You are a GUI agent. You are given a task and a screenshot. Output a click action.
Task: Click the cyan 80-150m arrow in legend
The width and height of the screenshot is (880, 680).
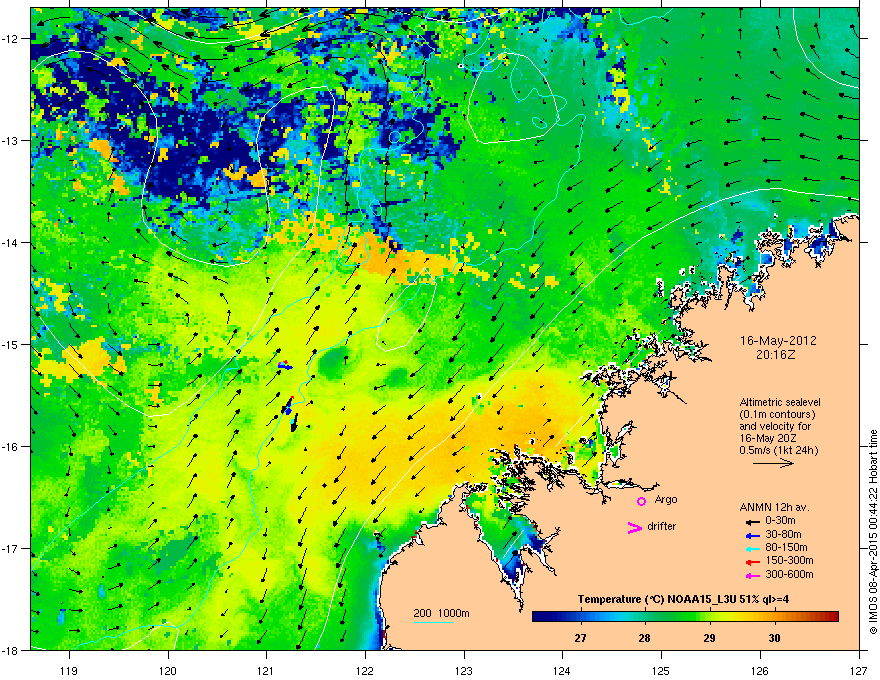(753, 549)
